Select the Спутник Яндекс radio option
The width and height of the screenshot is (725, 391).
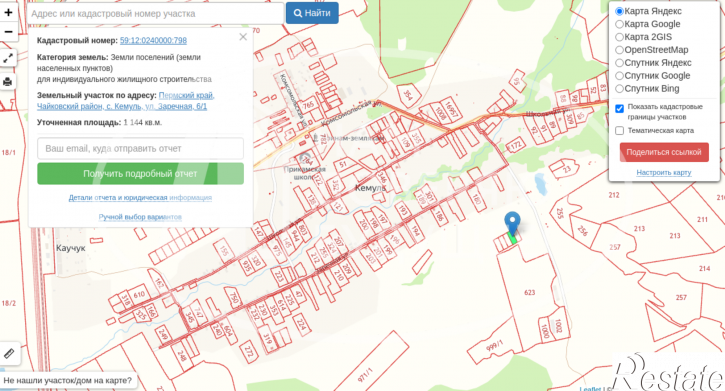coord(620,63)
